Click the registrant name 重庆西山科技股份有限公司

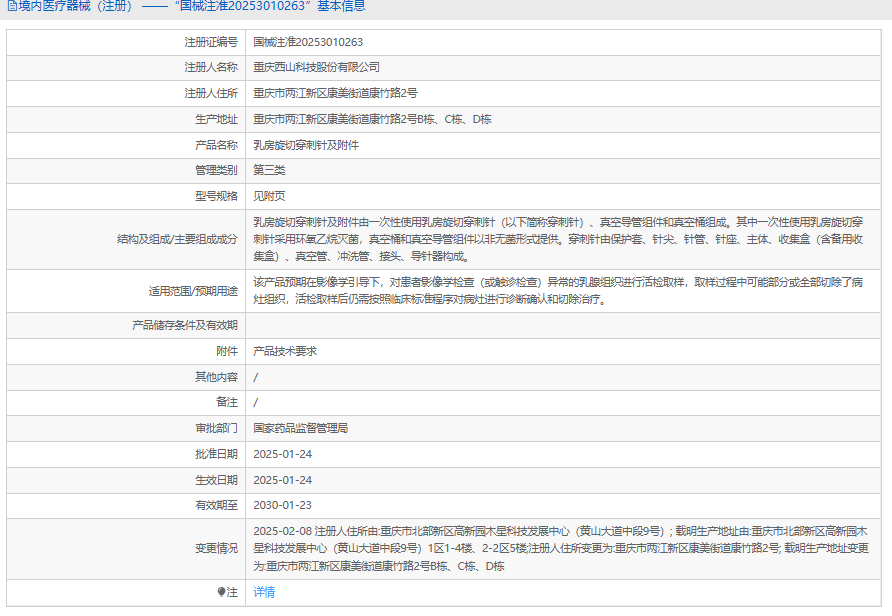(x=316, y=67)
